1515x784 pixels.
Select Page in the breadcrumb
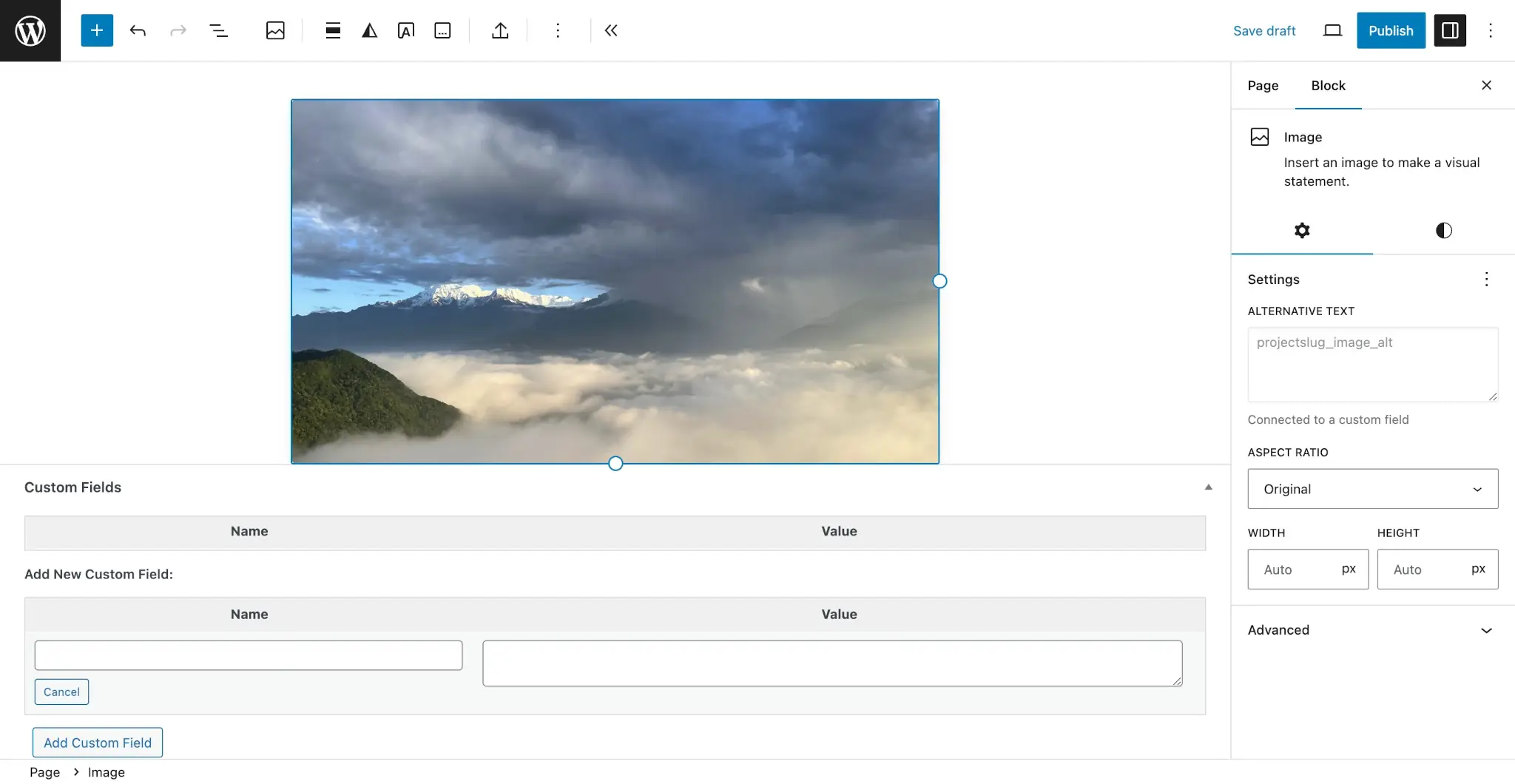coord(44,772)
